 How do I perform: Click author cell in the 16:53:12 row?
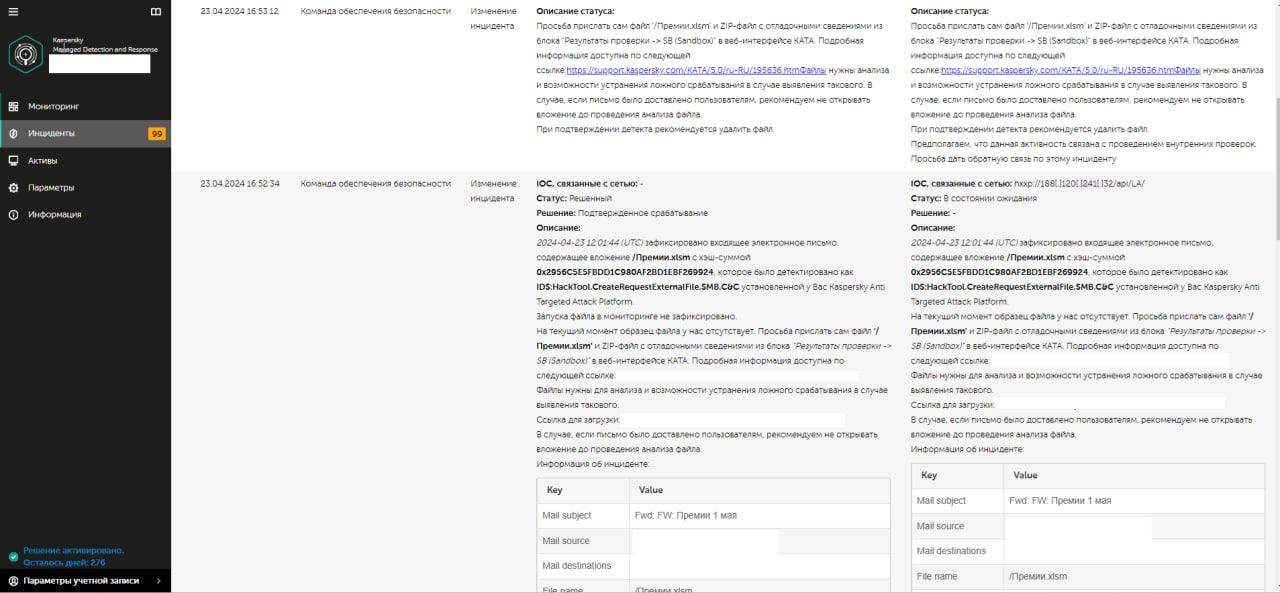(x=376, y=11)
